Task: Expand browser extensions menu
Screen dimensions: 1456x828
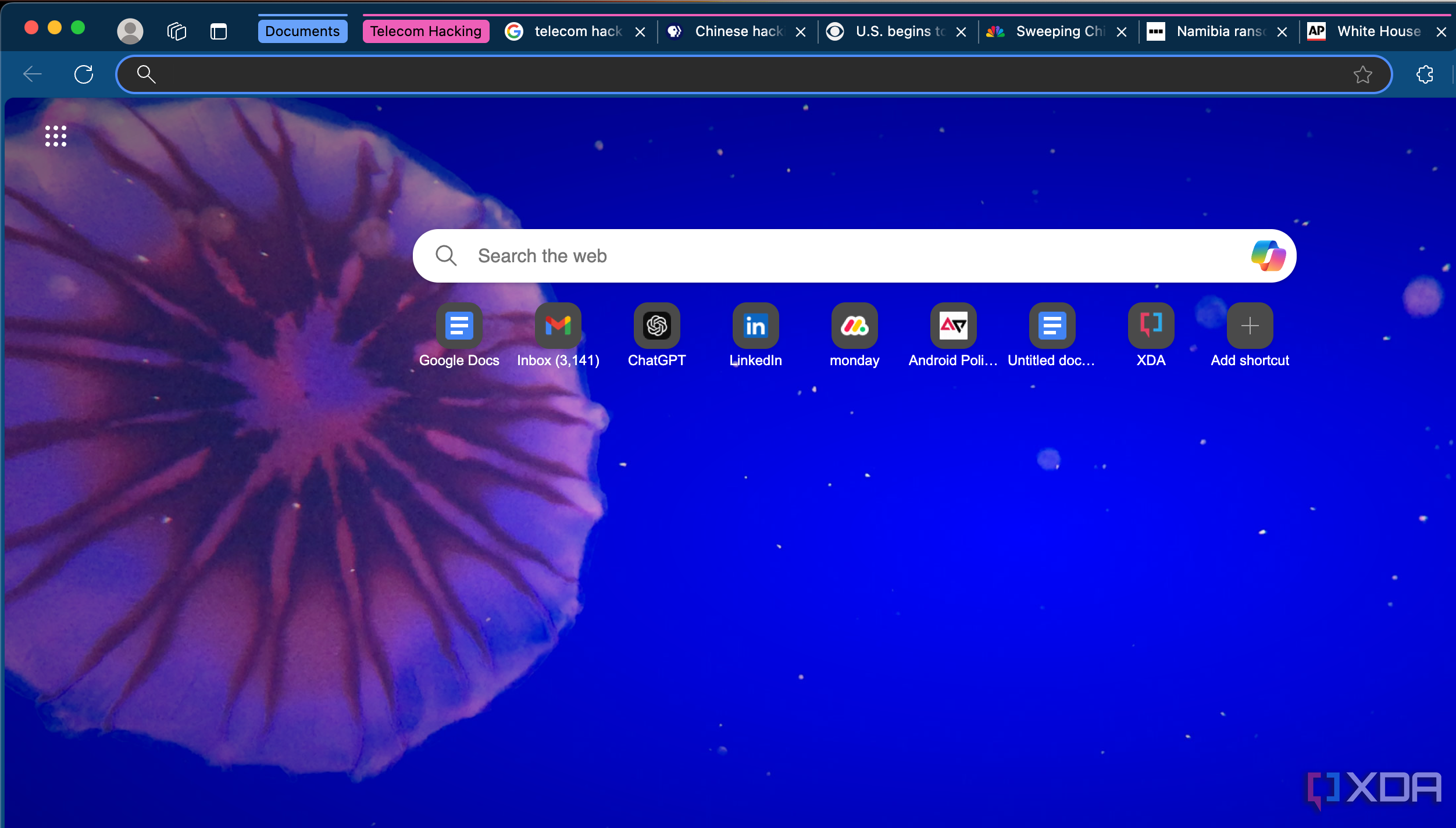Action: 1424,74
